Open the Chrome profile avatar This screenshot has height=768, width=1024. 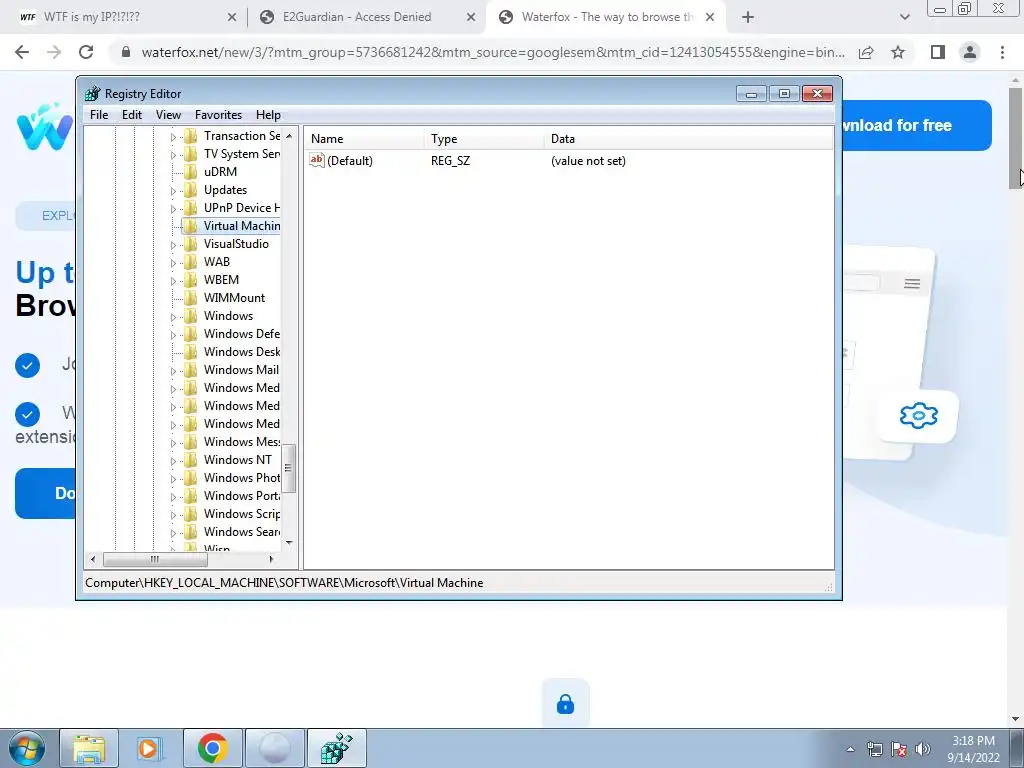pyautogui.click(x=970, y=52)
